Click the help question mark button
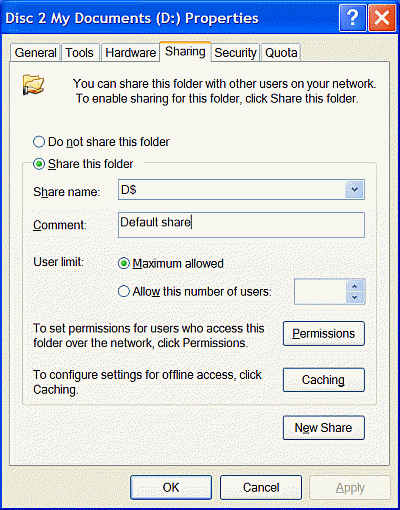 (353, 18)
